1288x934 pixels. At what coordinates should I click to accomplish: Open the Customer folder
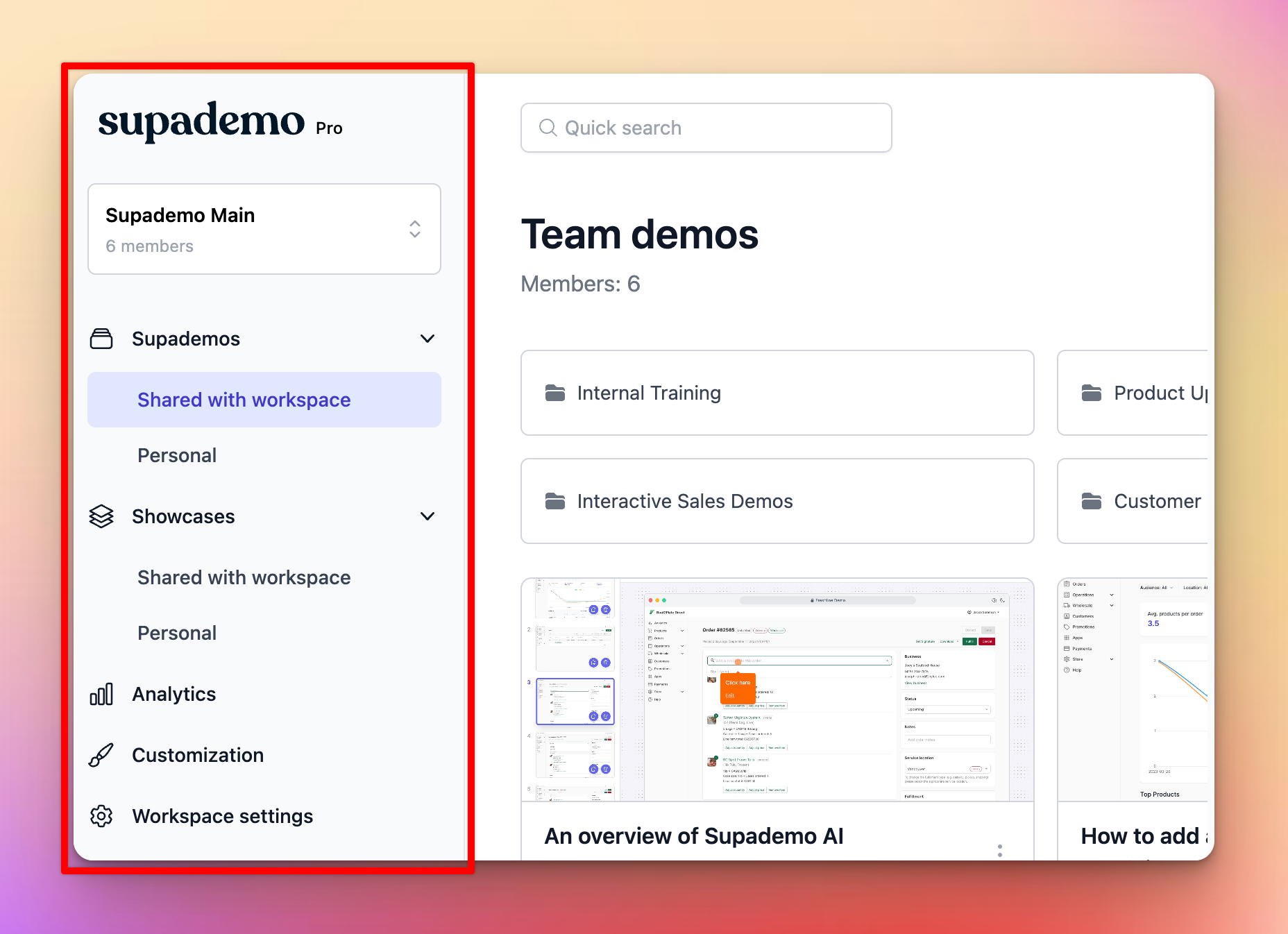point(1133,501)
